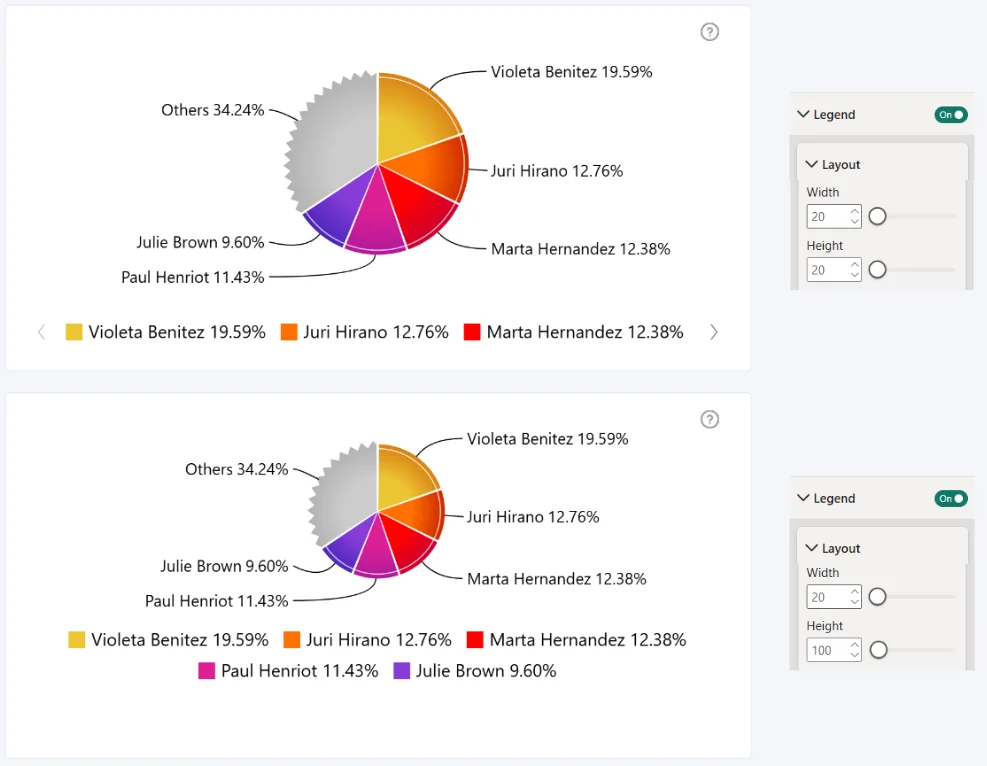Click the top panel Height input field
Image resolution: width=987 pixels, height=766 pixels.
tap(833, 270)
